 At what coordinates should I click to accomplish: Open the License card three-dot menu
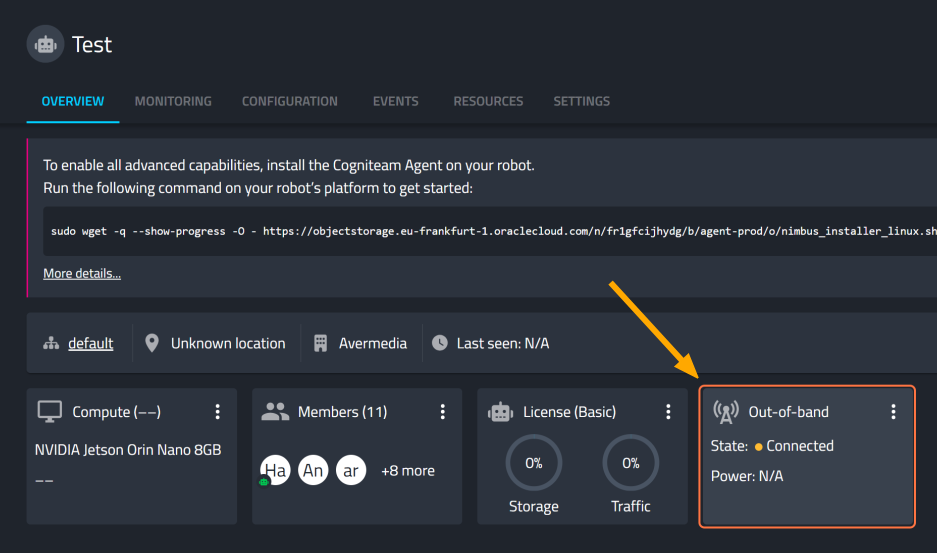(x=668, y=412)
